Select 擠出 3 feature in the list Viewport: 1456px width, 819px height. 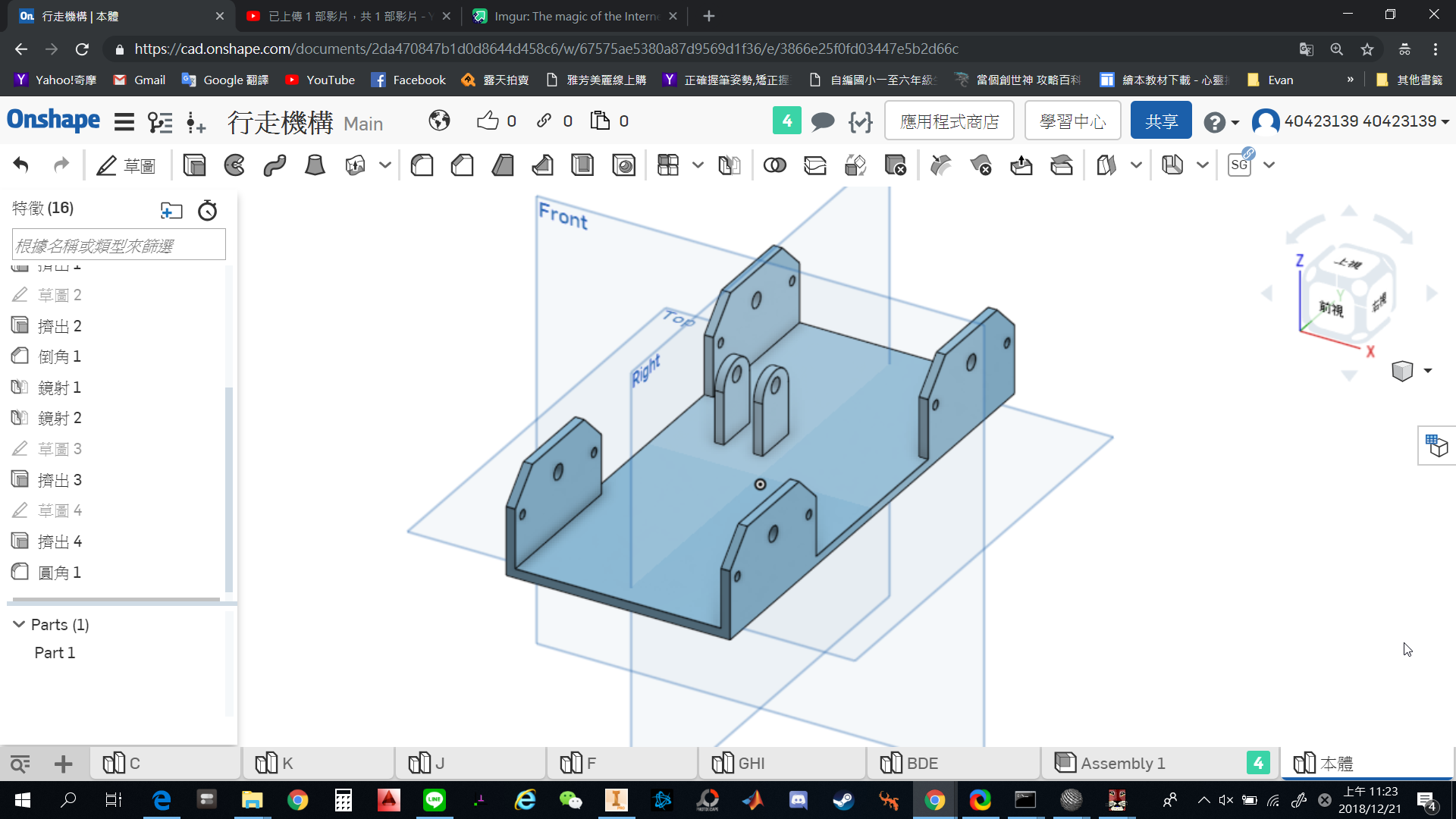pyautogui.click(x=60, y=479)
